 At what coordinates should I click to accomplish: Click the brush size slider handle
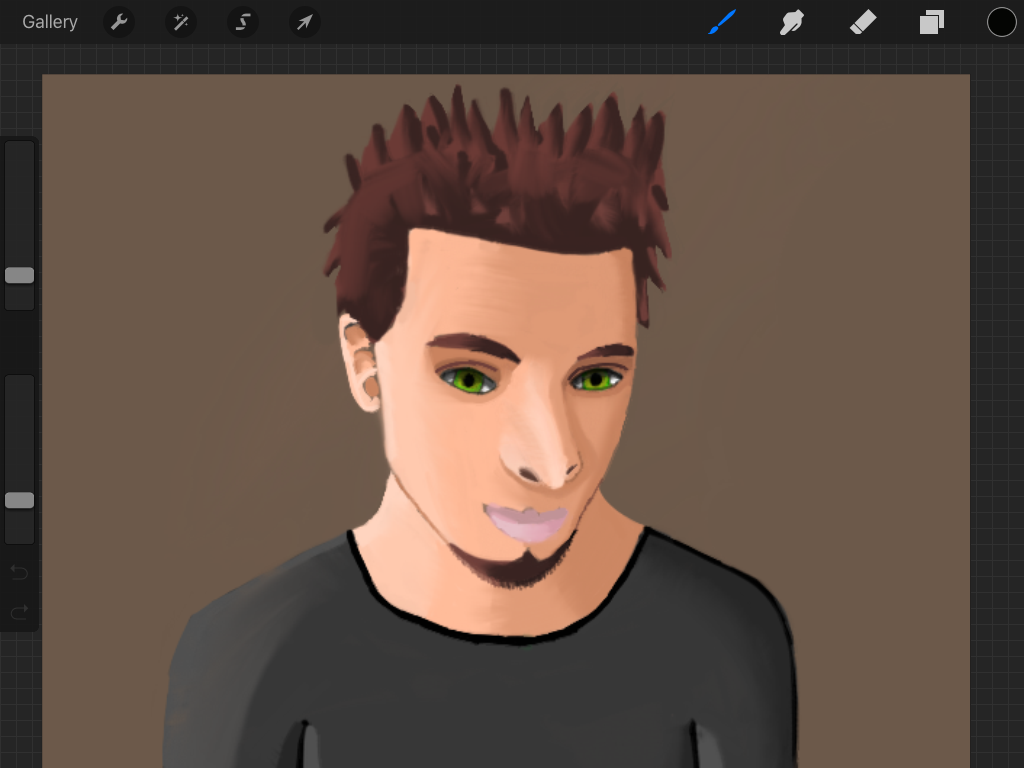point(20,276)
